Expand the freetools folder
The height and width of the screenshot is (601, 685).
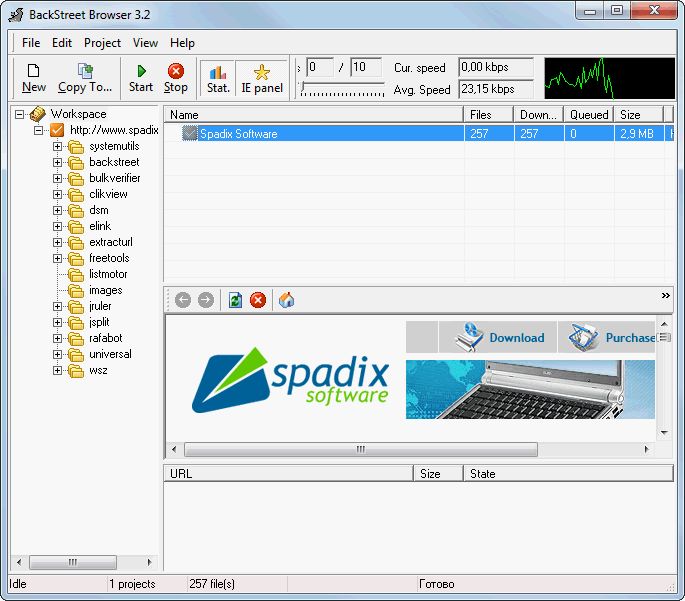[57, 259]
